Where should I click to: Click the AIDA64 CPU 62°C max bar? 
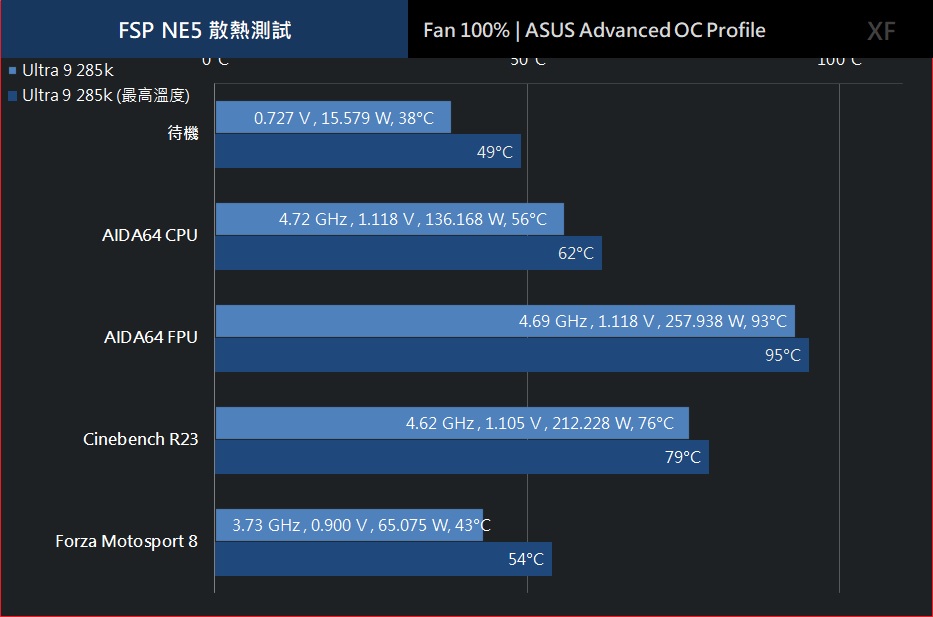pos(409,253)
